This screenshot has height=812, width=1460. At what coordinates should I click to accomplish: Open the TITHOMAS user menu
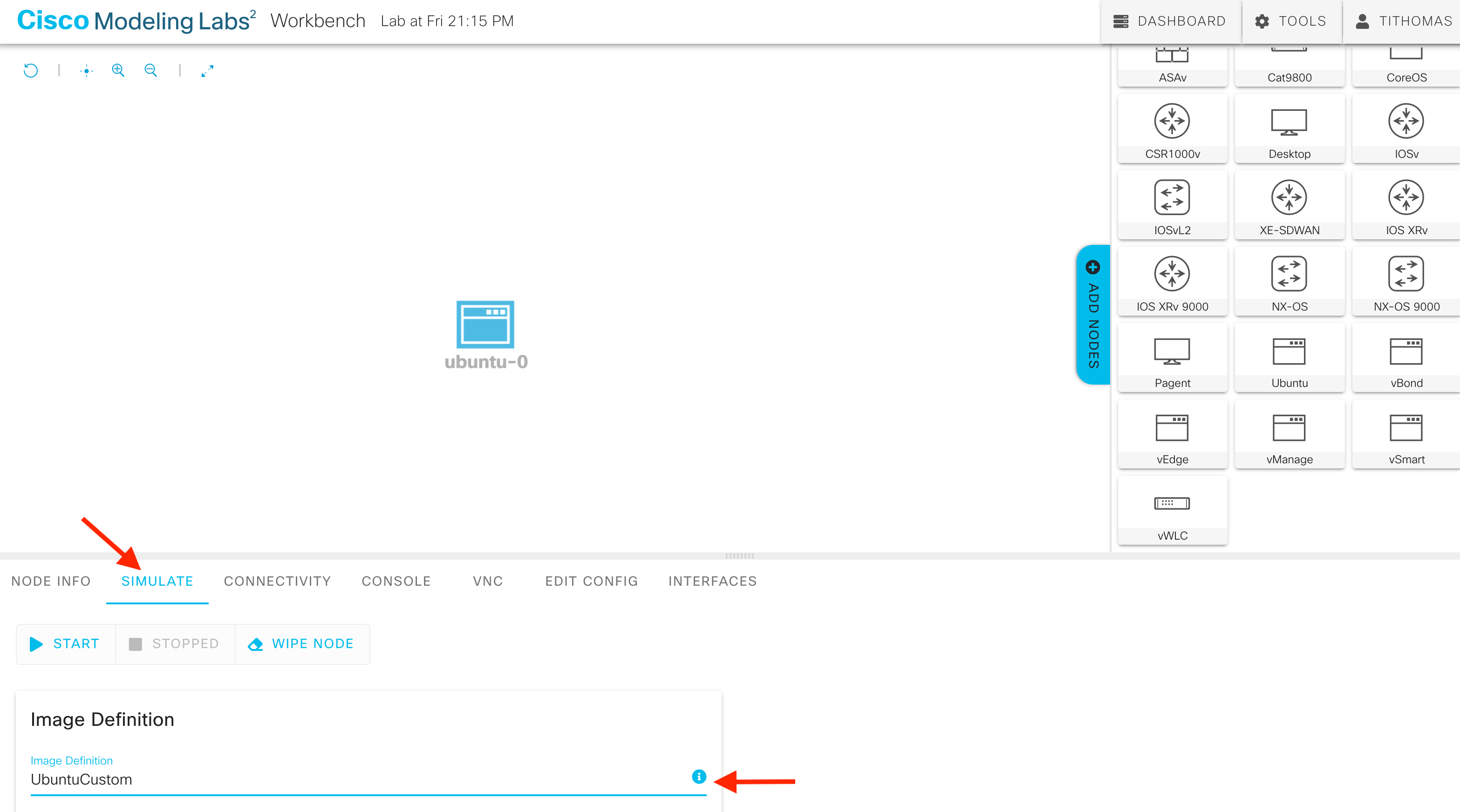pos(1403,21)
